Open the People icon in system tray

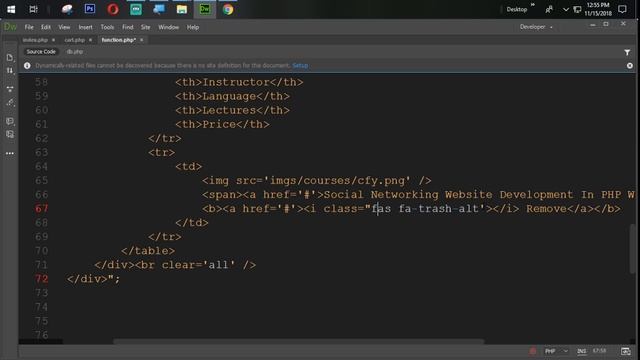tap(549, 9)
